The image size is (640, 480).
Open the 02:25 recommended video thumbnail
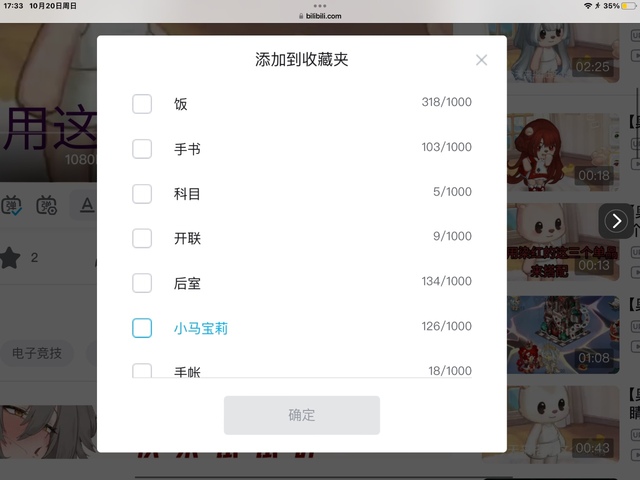point(563,53)
